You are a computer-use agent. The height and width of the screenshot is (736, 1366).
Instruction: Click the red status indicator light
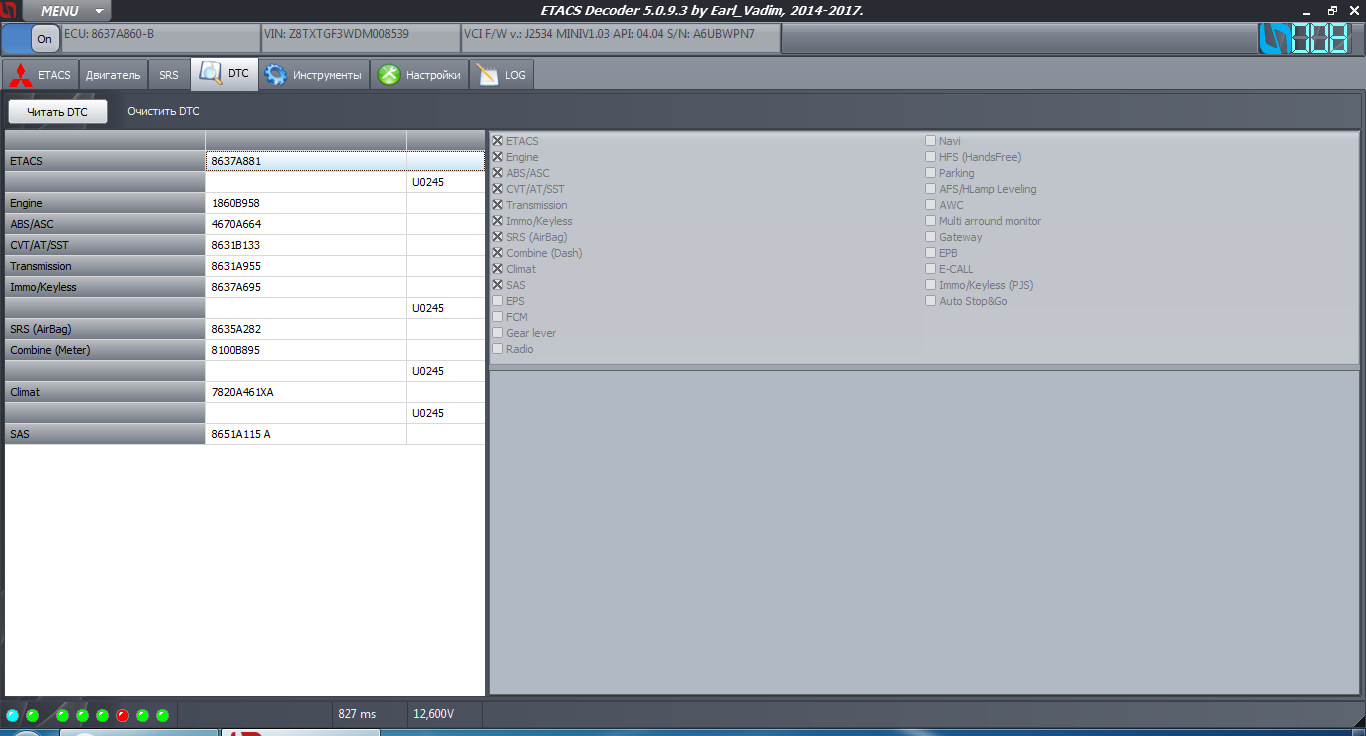click(122, 715)
